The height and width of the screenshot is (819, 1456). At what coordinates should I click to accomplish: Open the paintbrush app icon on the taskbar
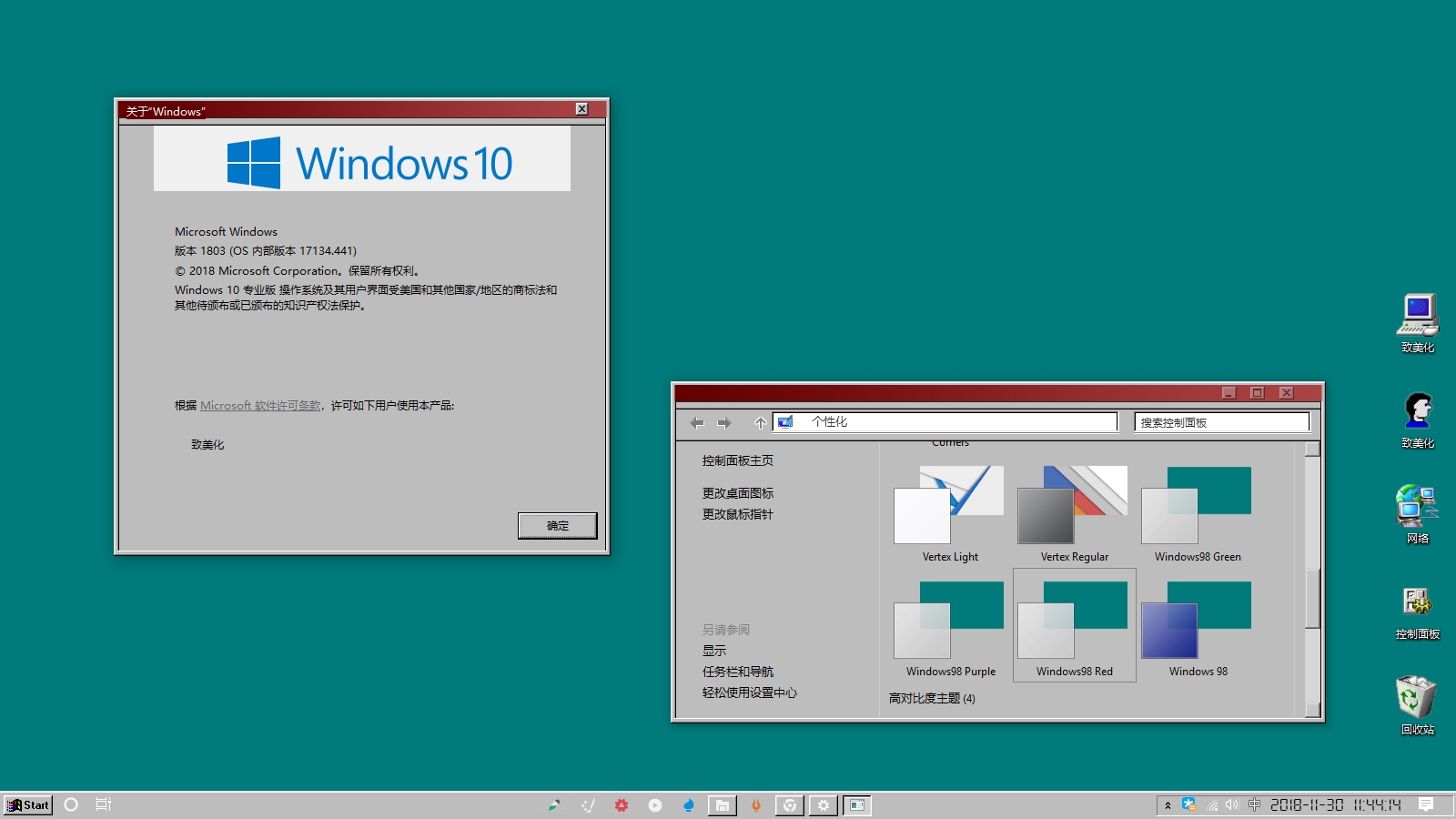[x=588, y=805]
